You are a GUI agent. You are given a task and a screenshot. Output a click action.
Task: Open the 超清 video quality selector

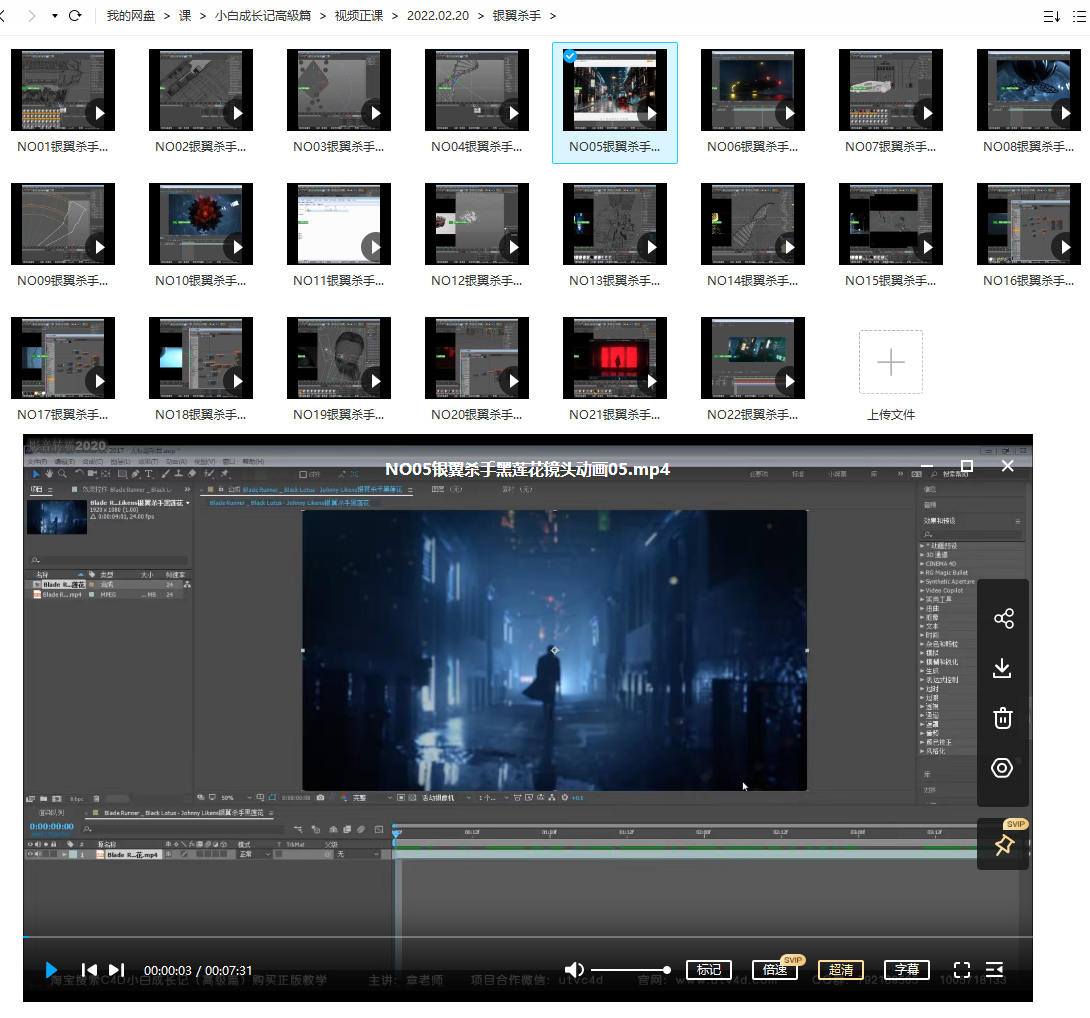click(x=841, y=970)
